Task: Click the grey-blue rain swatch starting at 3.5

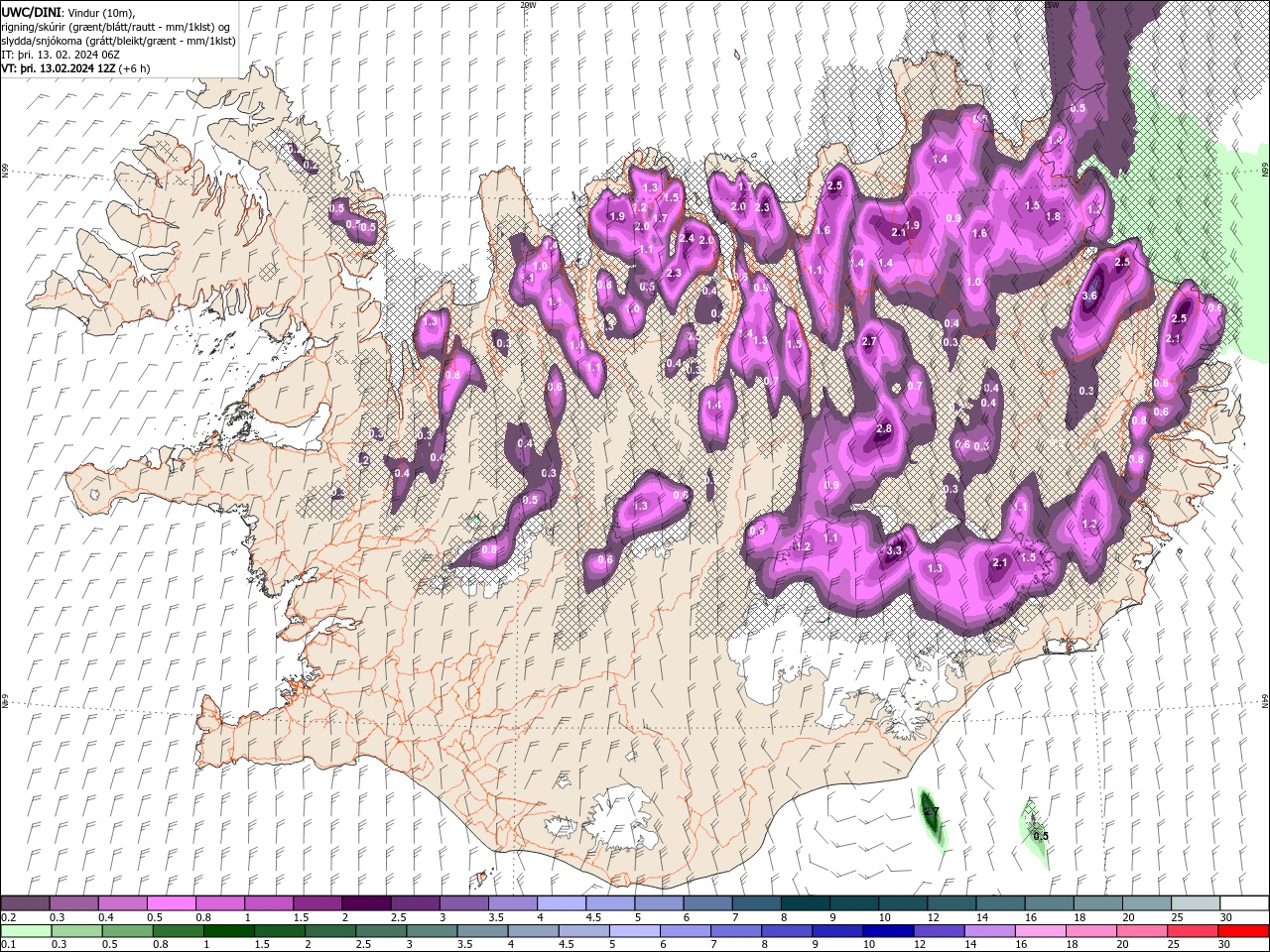Action: [483, 931]
